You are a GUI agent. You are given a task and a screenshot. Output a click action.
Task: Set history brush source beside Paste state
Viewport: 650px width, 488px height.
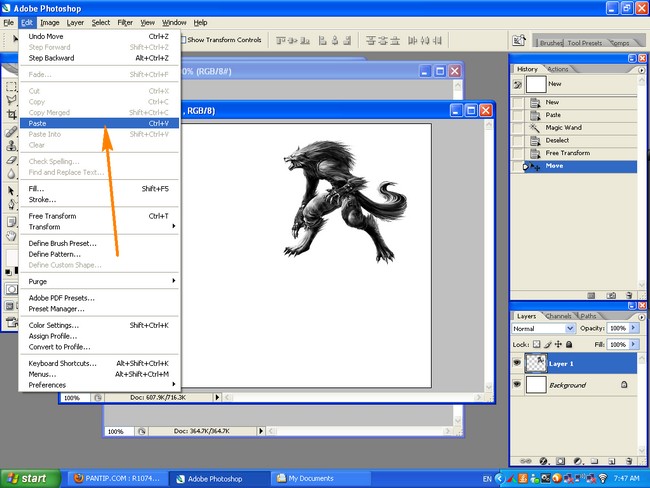tap(518, 115)
